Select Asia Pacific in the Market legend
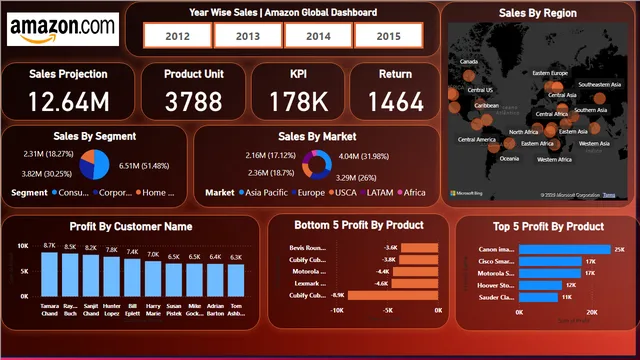 click(263, 193)
